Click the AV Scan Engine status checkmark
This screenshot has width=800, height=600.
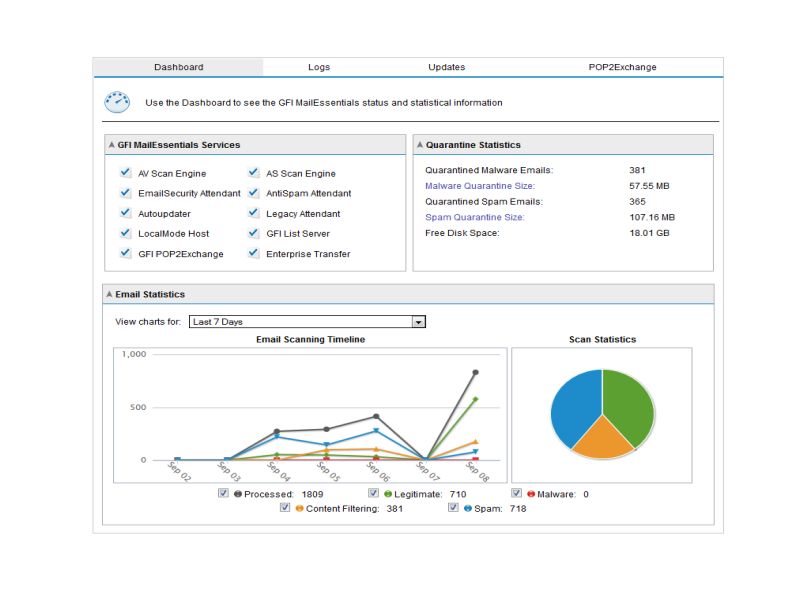pyautogui.click(x=125, y=172)
